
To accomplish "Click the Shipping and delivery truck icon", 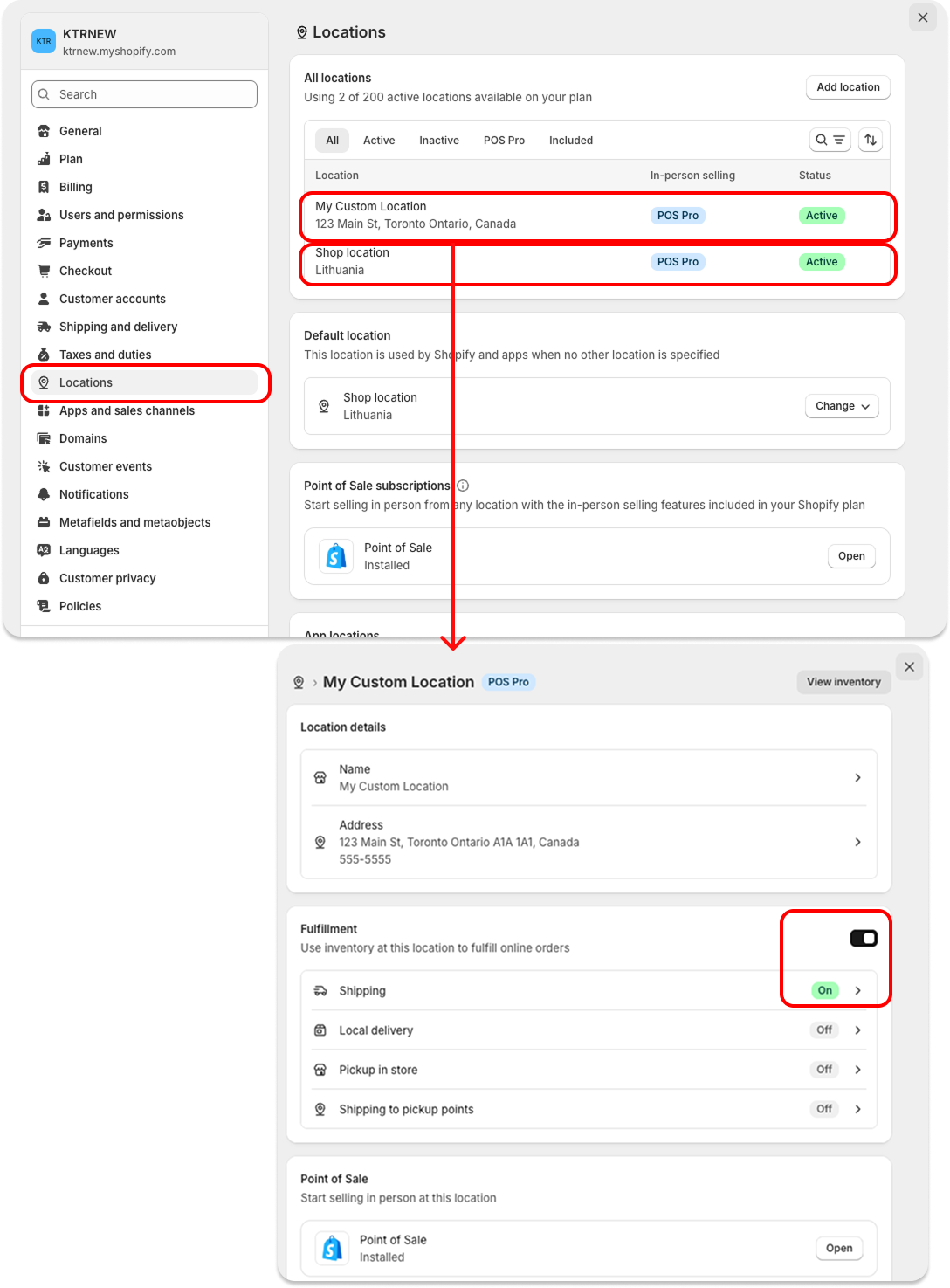I will pos(44,327).
